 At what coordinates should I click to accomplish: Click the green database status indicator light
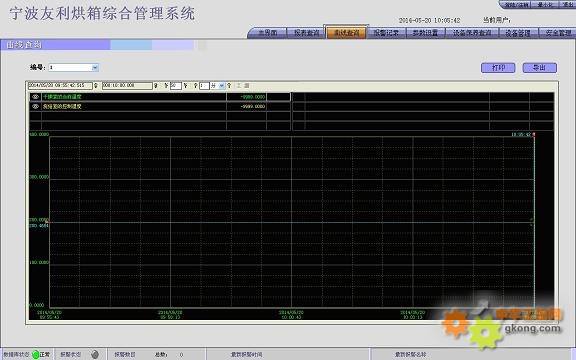click(x=36, y=354)
